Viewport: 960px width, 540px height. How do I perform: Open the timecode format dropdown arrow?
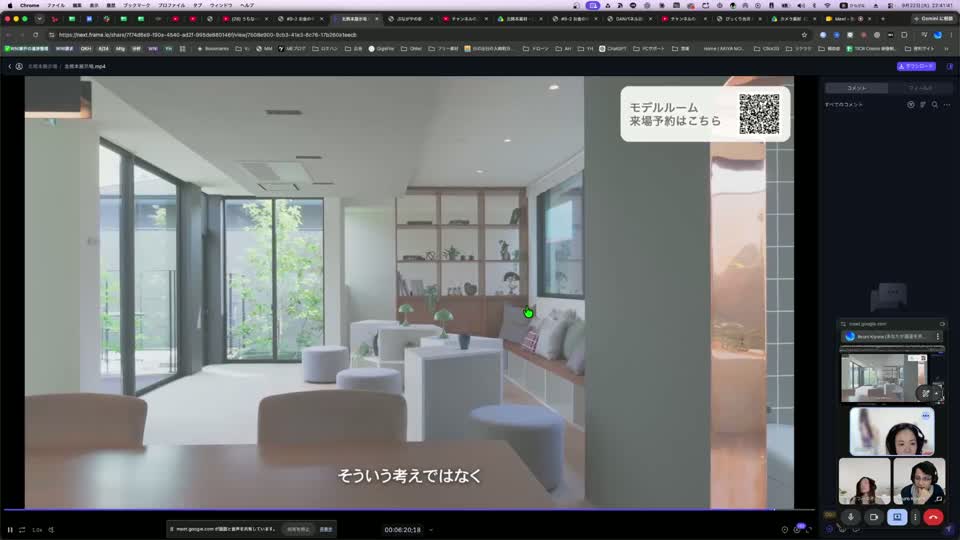(x=431, y=530)
